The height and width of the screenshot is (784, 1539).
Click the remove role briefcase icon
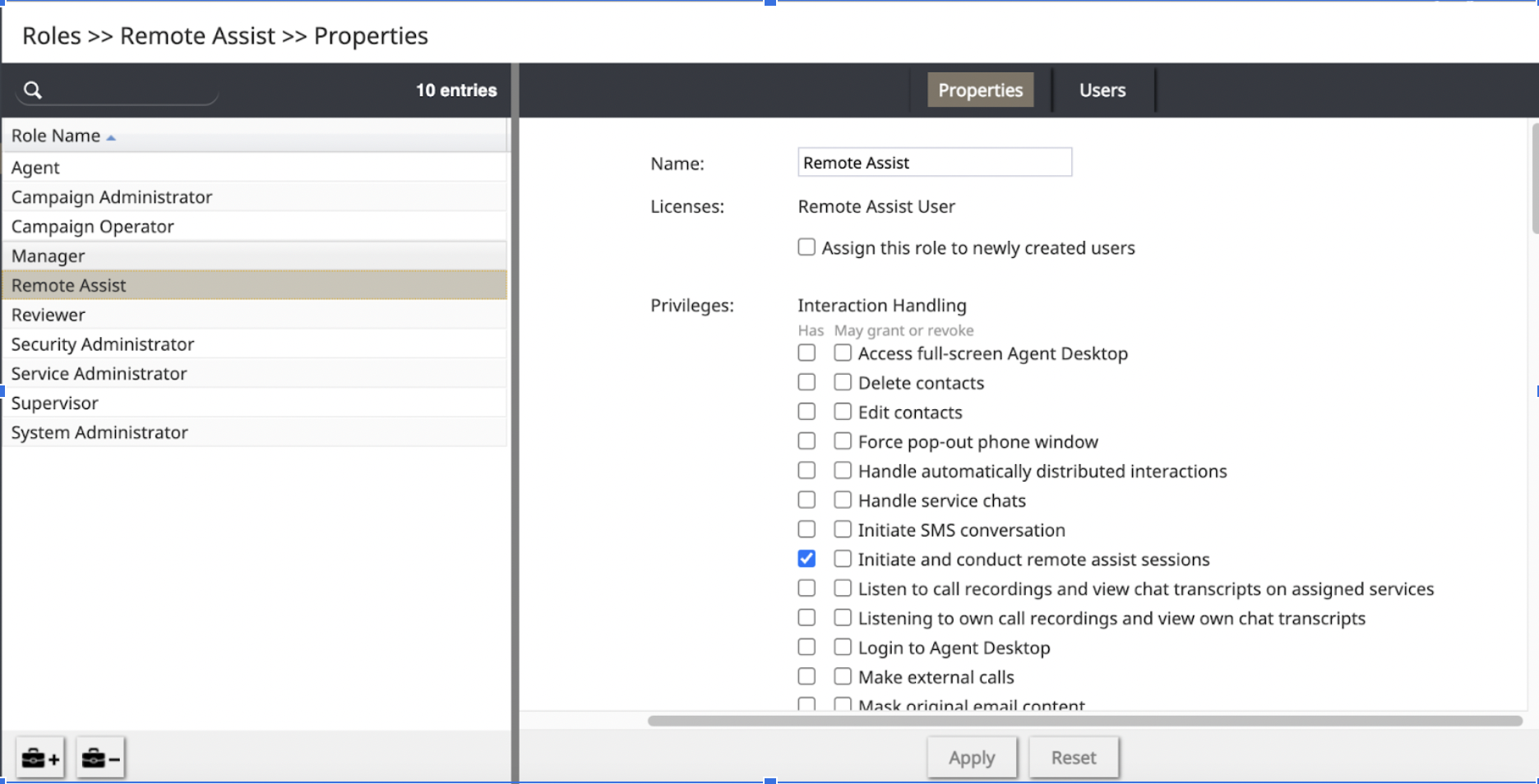[x=100, y=758]
